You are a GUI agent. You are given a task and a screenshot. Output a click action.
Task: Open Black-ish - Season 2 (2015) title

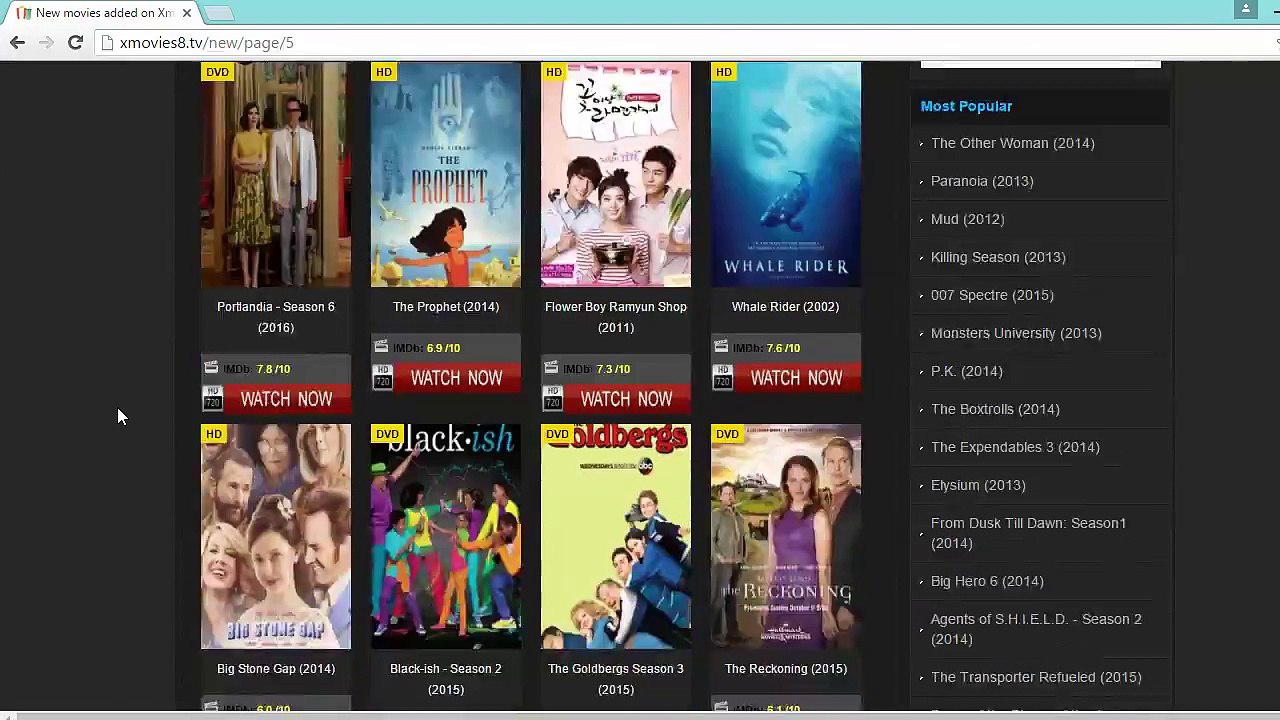point(446,679)
